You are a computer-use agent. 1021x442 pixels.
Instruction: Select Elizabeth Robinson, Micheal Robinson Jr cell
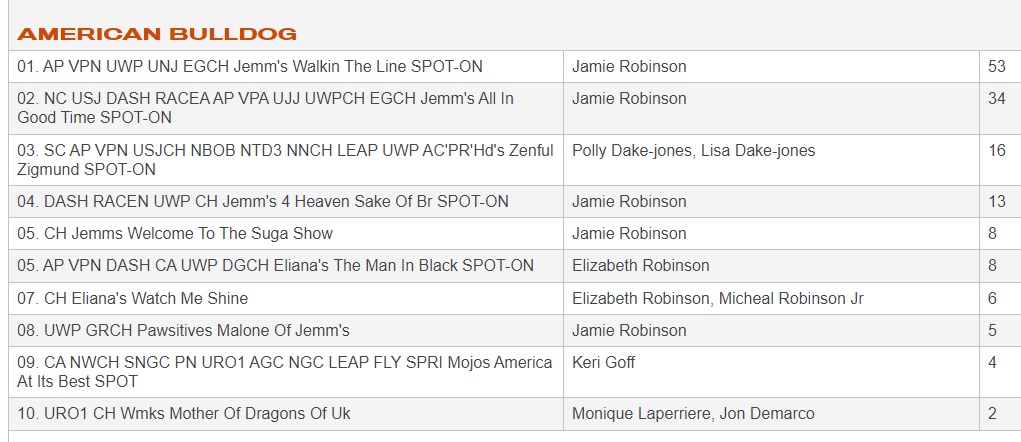click(x=717, y=298)
